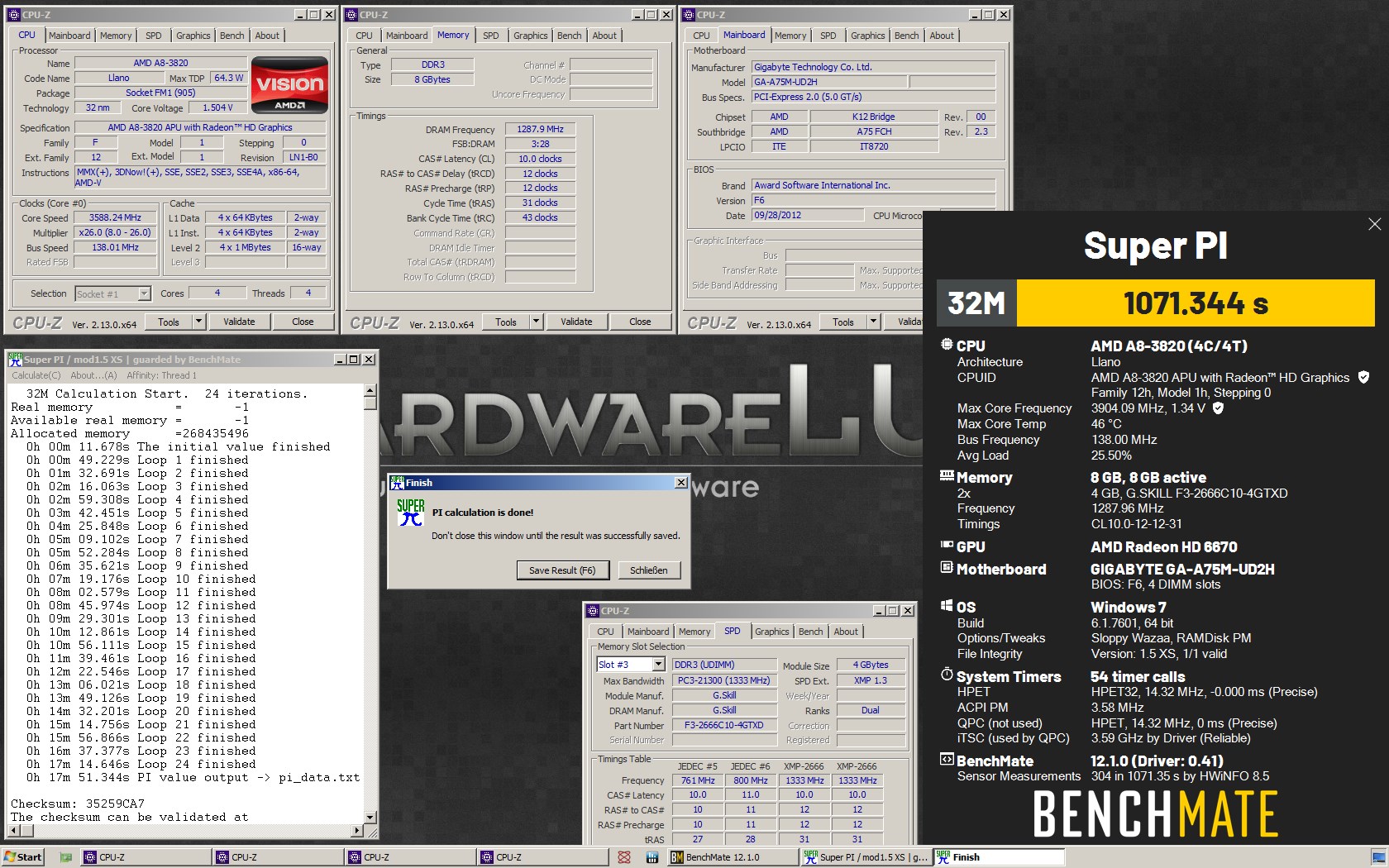Click the Super PI window title bar icon

pyautogui.click(x=15, y=360)
